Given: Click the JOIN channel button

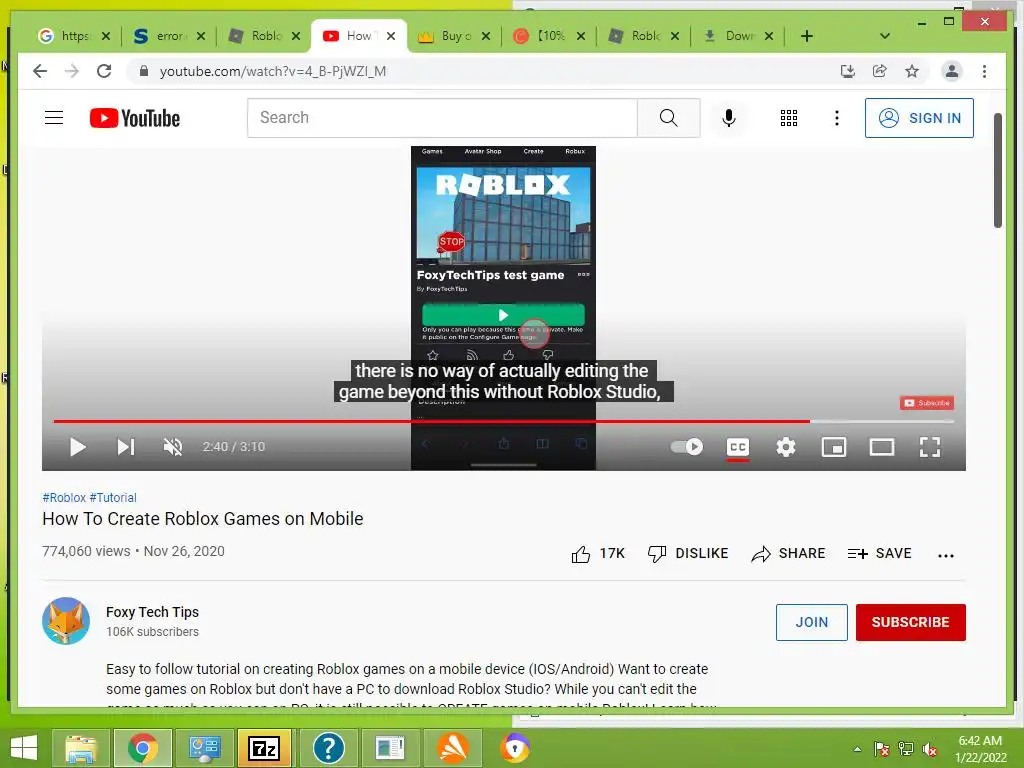Looking at the screenshot, I should point(812,622).
